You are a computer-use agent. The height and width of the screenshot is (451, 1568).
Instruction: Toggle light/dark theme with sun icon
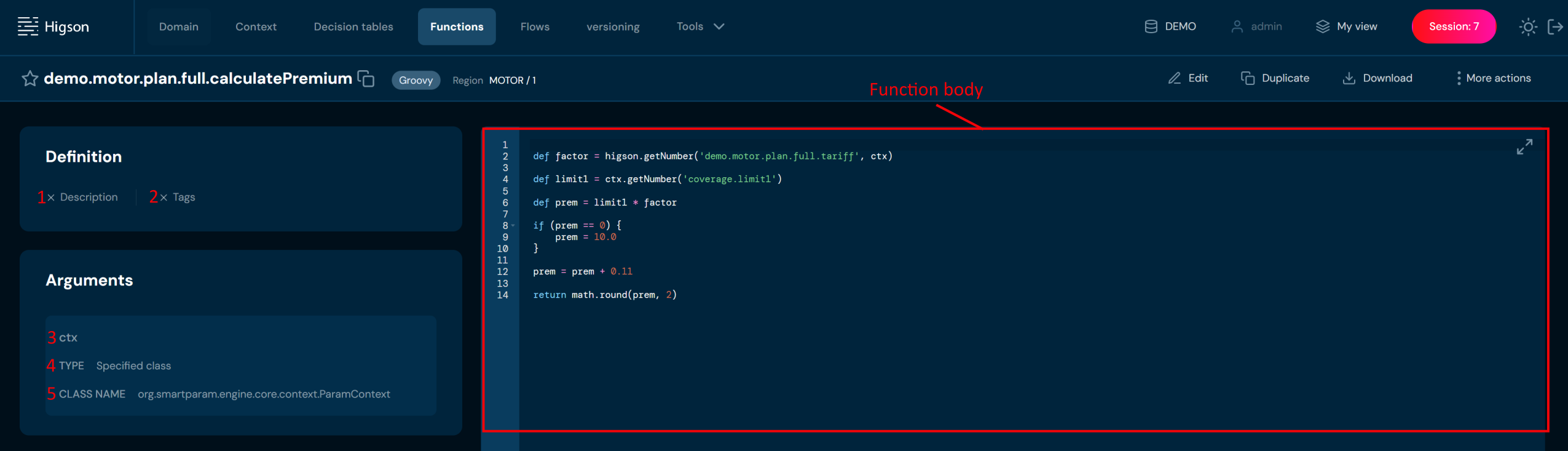click(x=1527, y=26)
